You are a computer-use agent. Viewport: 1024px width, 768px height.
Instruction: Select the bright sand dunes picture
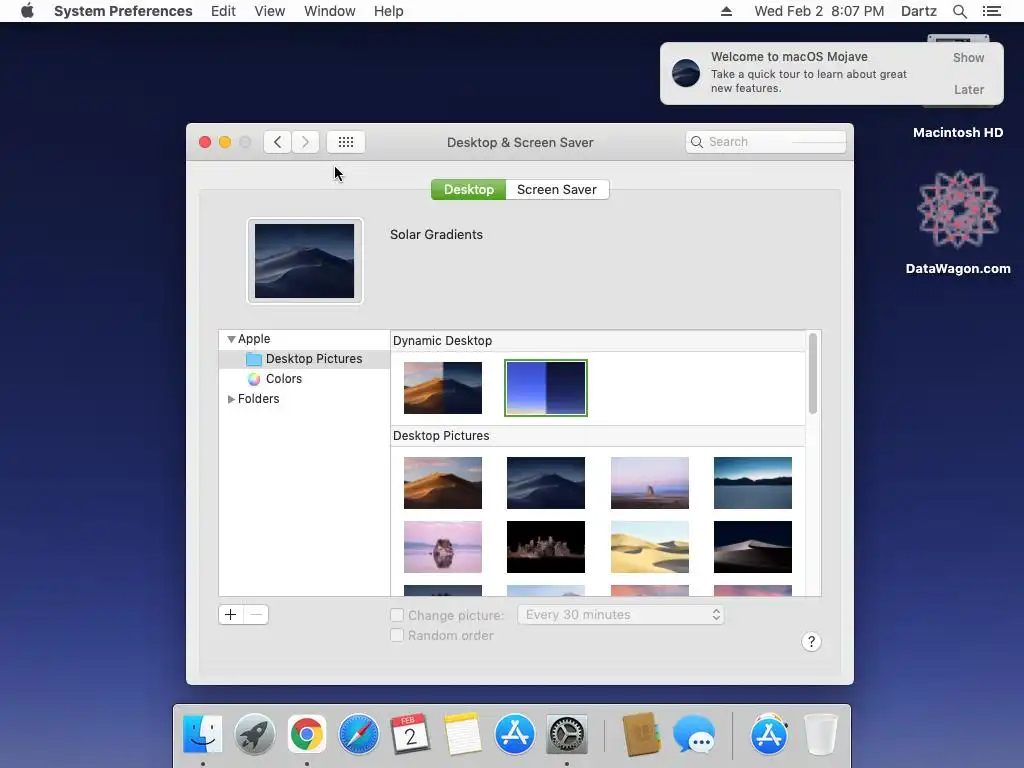click(x=650, y=547)
